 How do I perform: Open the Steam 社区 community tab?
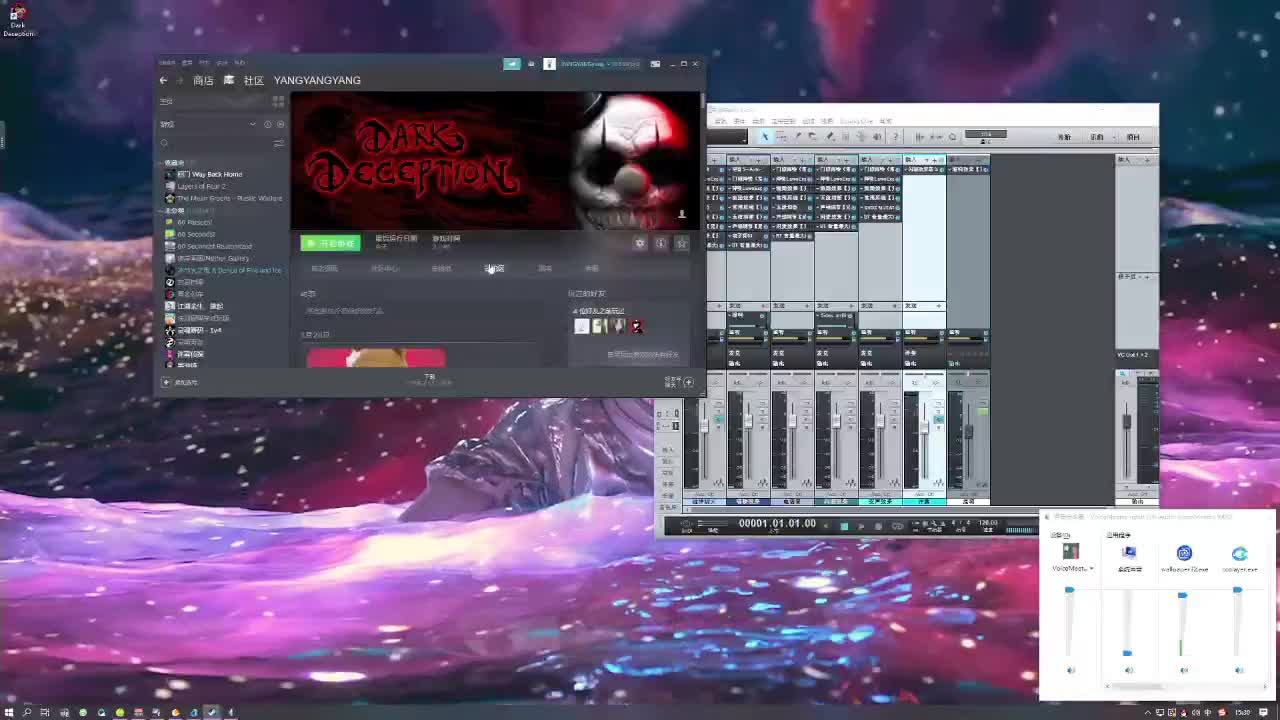254,80
